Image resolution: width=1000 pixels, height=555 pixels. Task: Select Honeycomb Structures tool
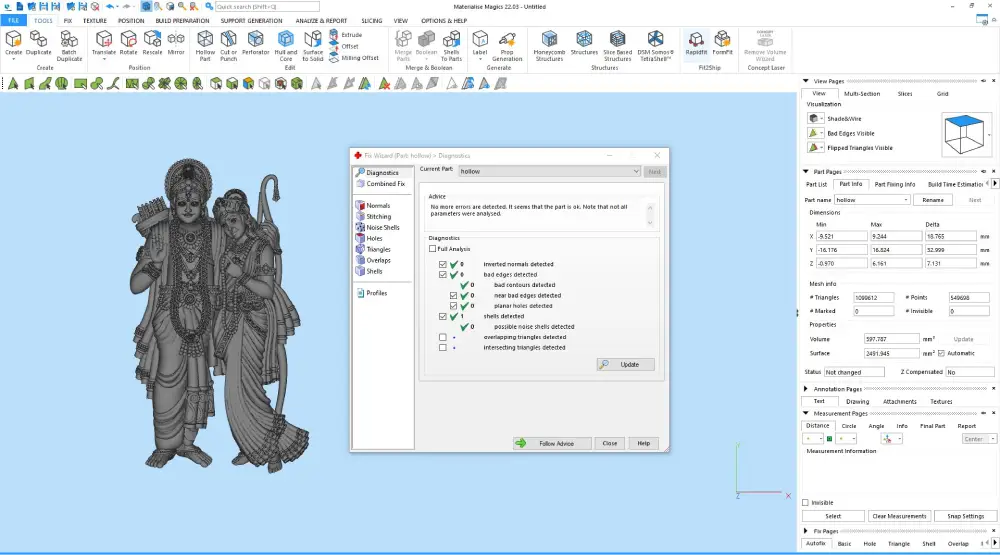pos(549,46)
